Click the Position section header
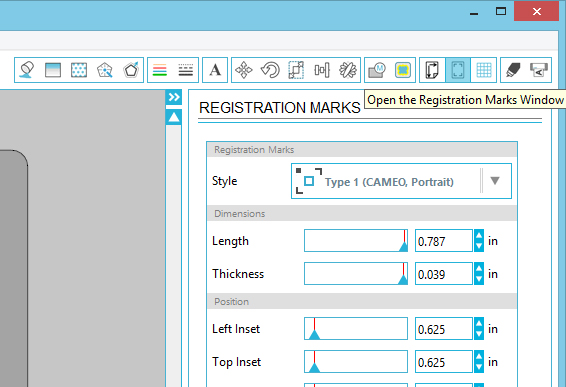The width and height of the screenshot is (566, 387). tap(362, 301)
